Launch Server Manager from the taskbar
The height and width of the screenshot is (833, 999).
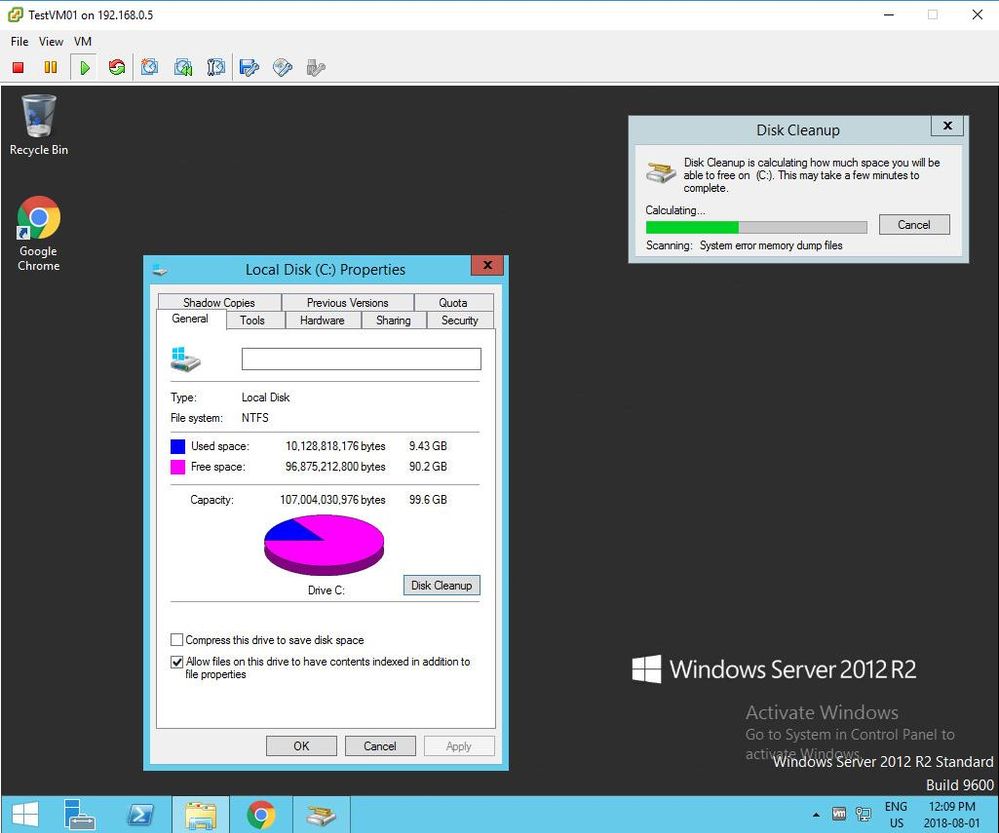pyautogui.click(x=79, y=815)
